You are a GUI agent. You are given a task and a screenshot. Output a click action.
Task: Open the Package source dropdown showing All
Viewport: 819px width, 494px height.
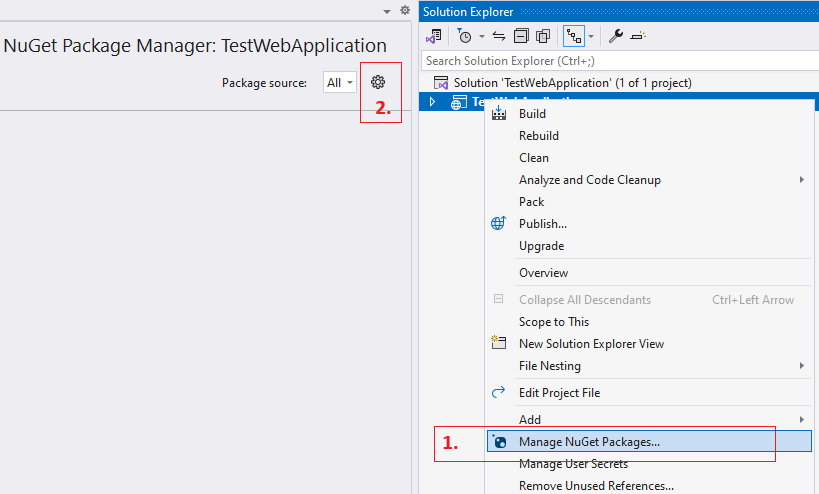tap(340, 83)
